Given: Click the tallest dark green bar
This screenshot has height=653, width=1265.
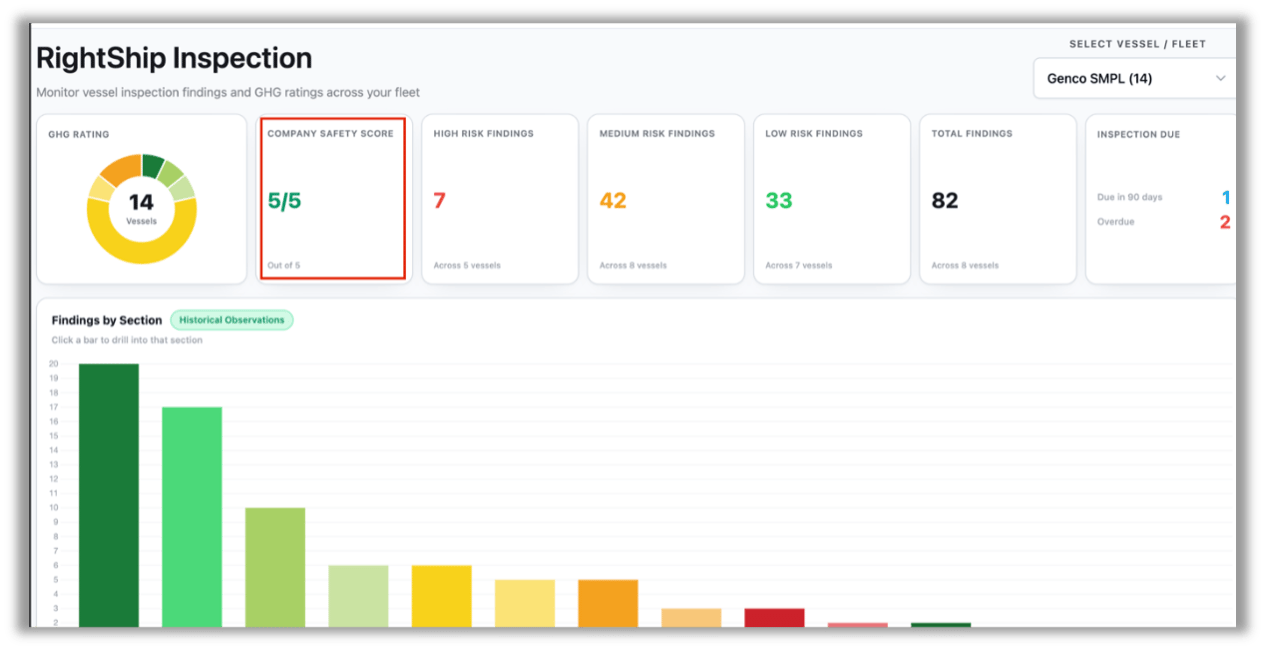Looking at the screenshot, I should coord(109,495).
